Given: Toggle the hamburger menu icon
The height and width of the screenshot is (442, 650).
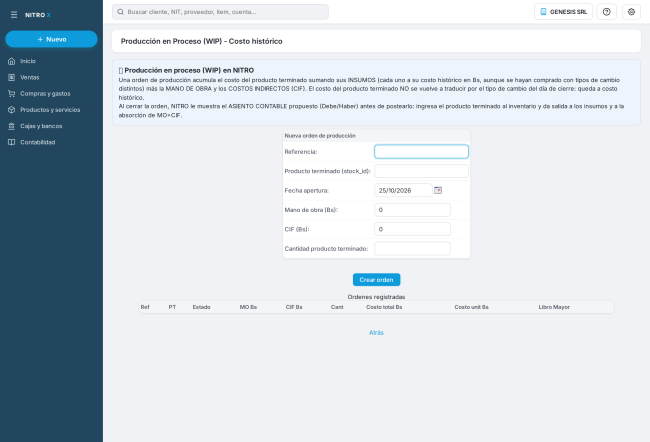Looking at the screenshot, I should (14, 15).
